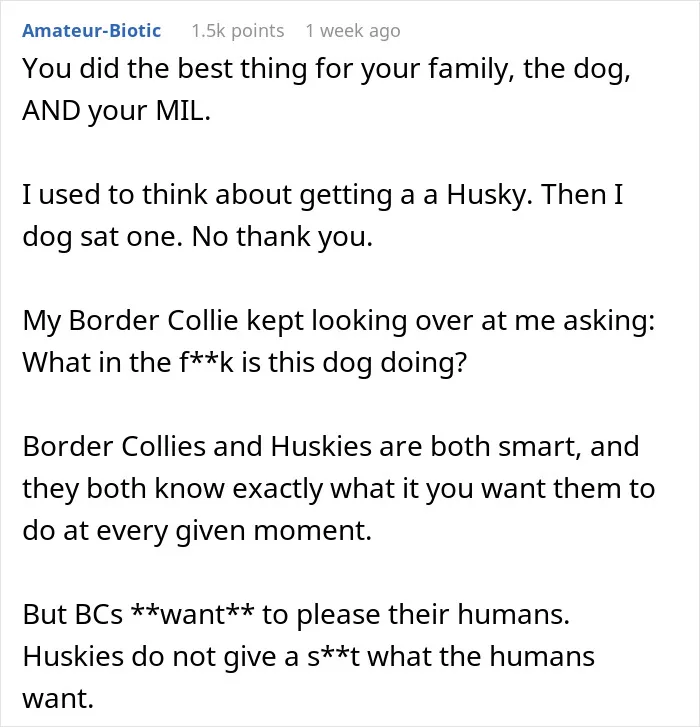Click the line 'My Border Collie kept looking over'
This screenshot has width=700, height=727.
click(x=338, y=320)
